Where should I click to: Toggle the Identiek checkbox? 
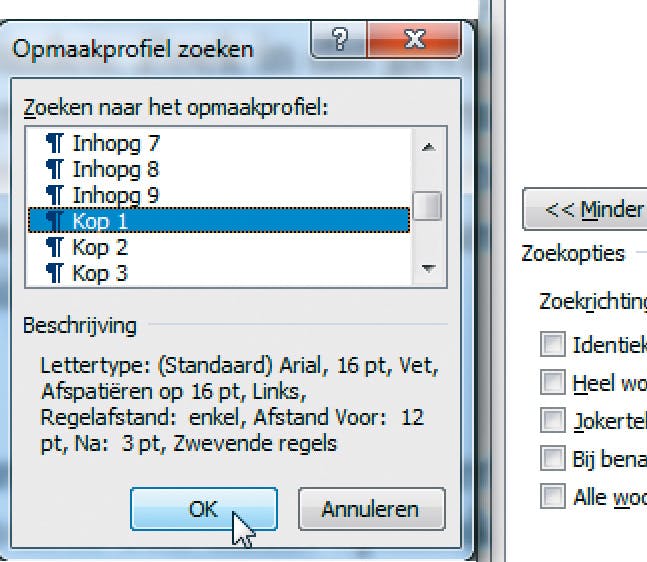[x=552, y=346]
